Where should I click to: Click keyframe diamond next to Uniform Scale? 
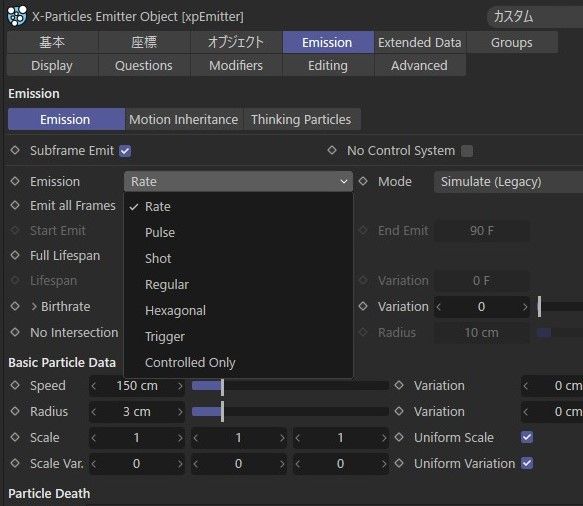point(399,437)
